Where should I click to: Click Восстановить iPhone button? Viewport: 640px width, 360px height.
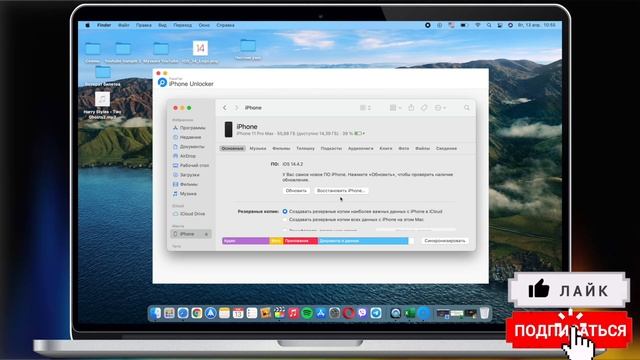pos(341,191)
